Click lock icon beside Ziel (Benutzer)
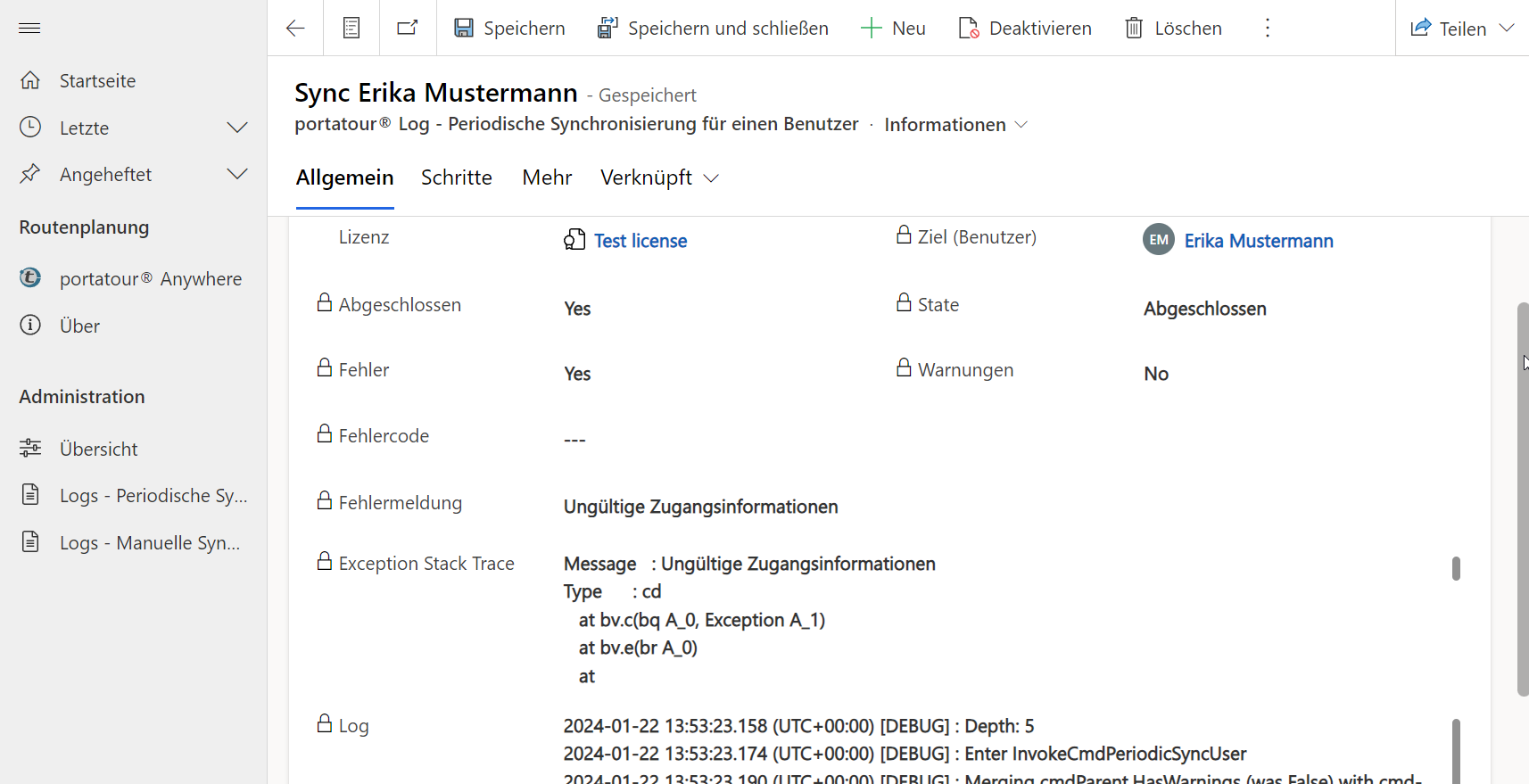The width and height of the screenshot is (1529, 784). point(904,235)
